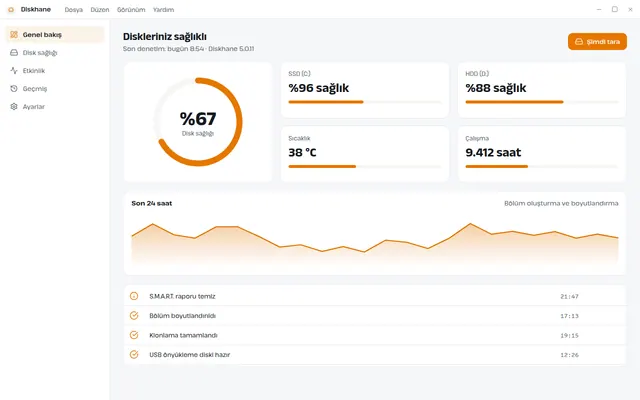Image resolution: width=640 pixels, height=400 pixels.
Task: Open the Etkinlik activity pulse icon
Action: [14, 71]
